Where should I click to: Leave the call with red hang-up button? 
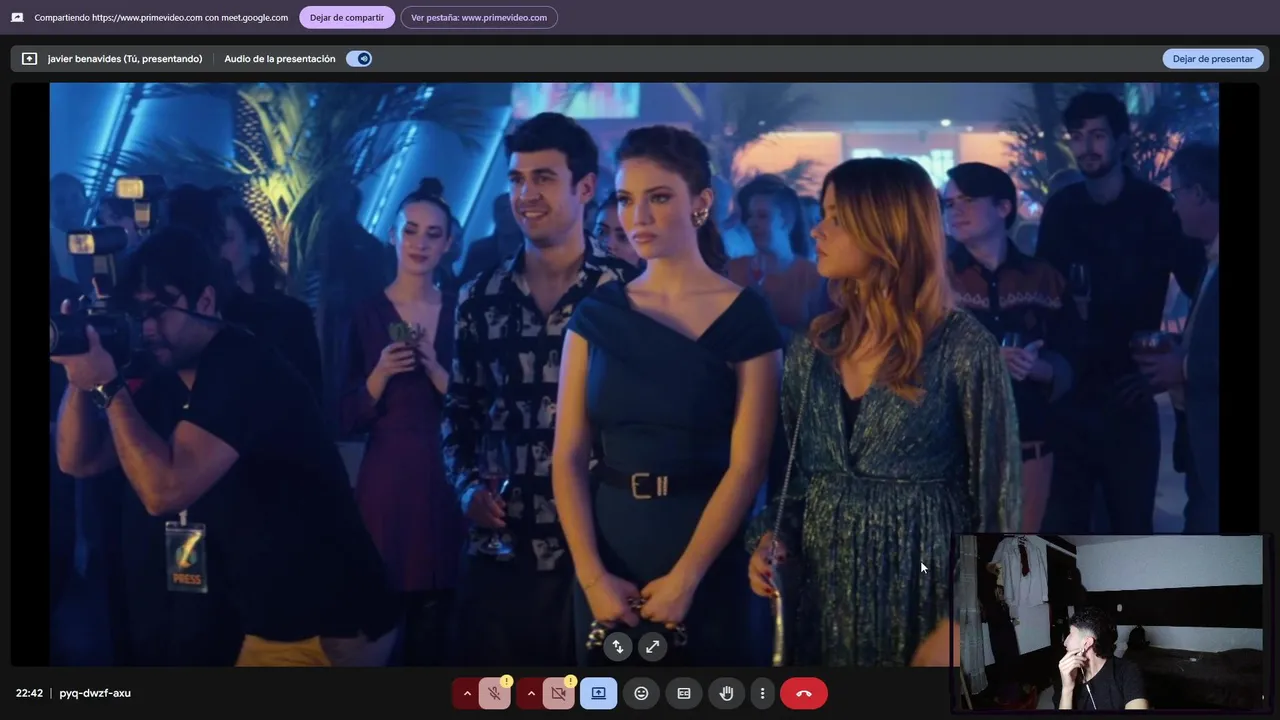click(804, 693)
